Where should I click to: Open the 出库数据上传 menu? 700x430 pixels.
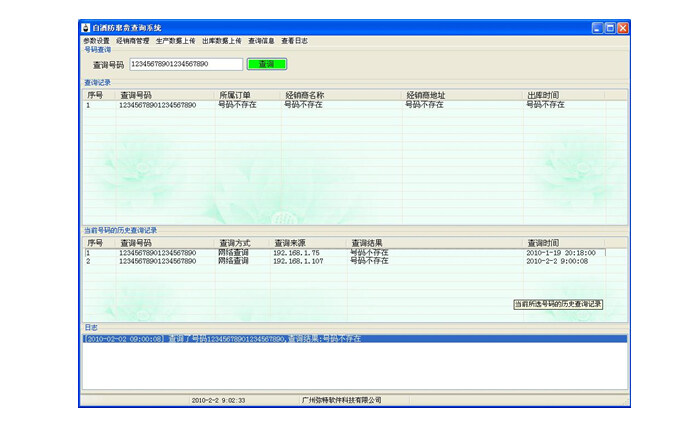[x=221, y=41]
